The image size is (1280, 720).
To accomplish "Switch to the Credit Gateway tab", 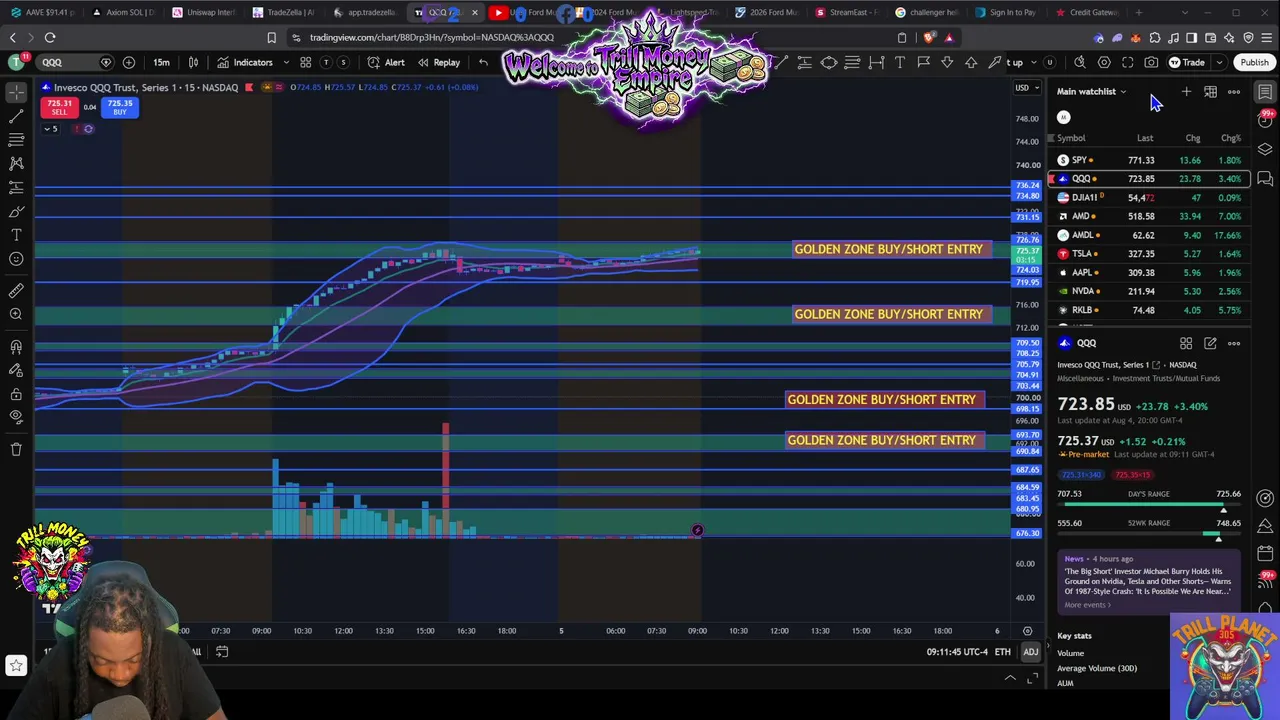I will (1087, 12).
